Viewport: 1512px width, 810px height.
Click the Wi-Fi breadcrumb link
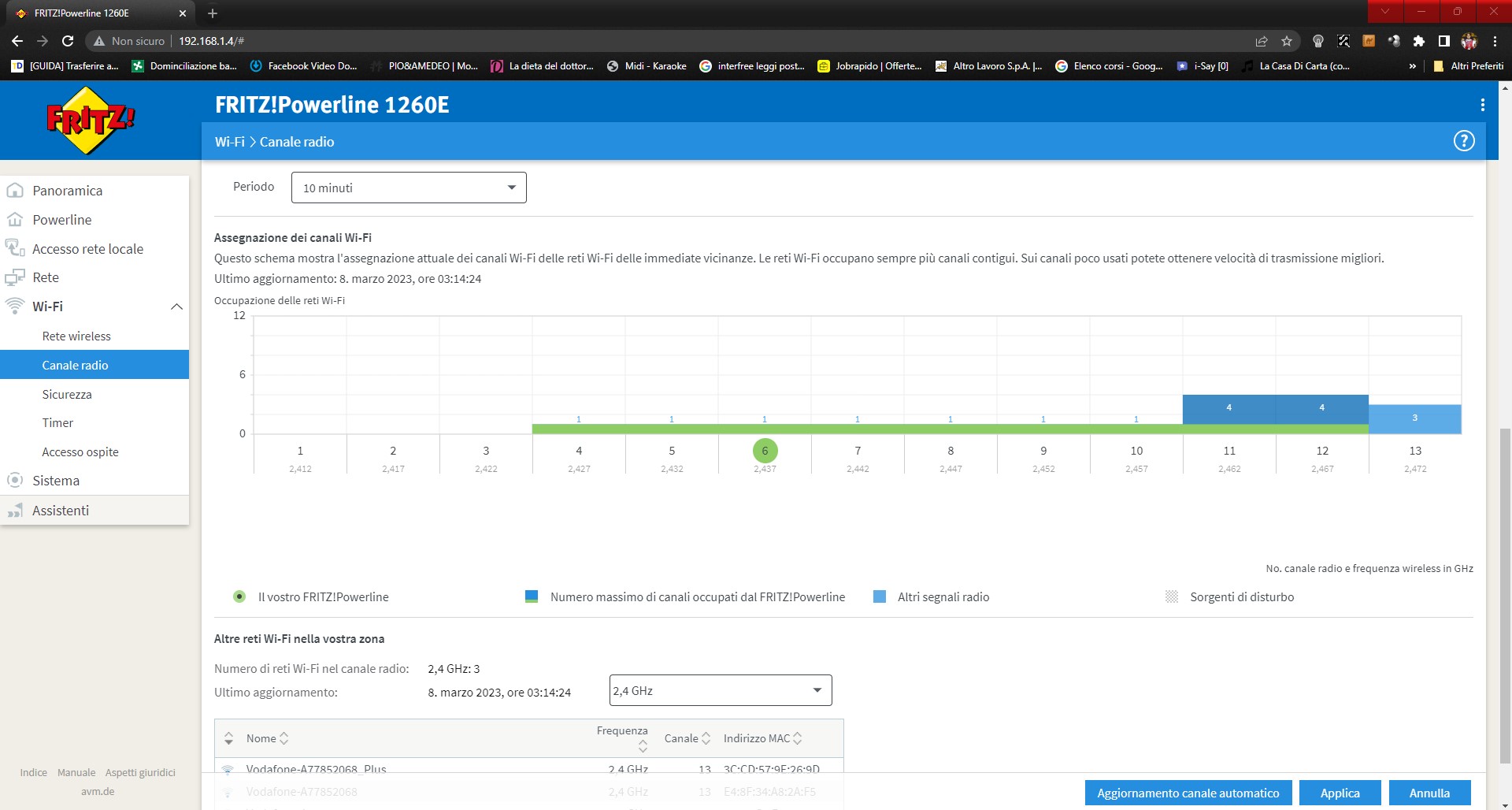point(229,142)
